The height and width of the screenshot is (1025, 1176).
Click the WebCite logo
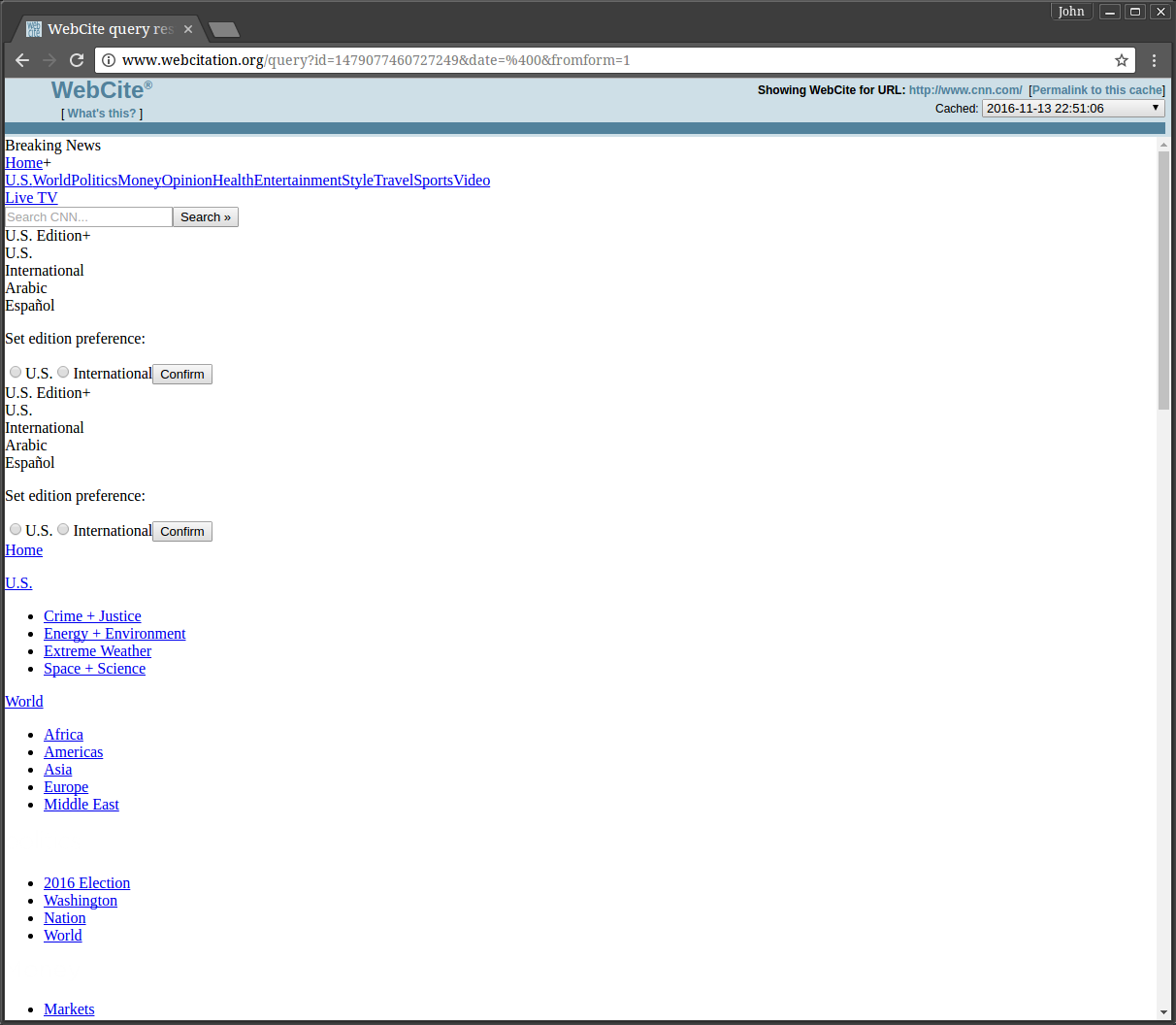tap(101, 90)
